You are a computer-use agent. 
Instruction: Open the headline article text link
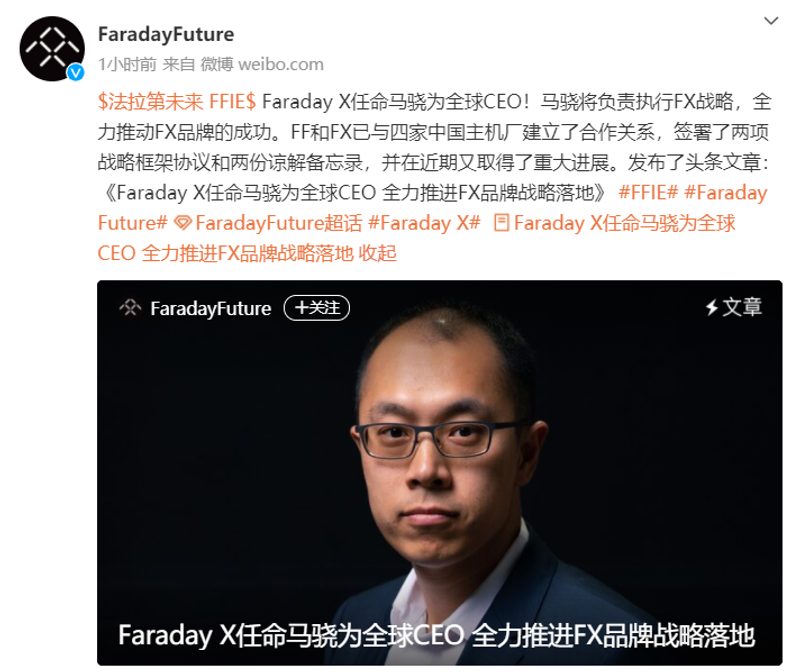click(x=416, y=238)
